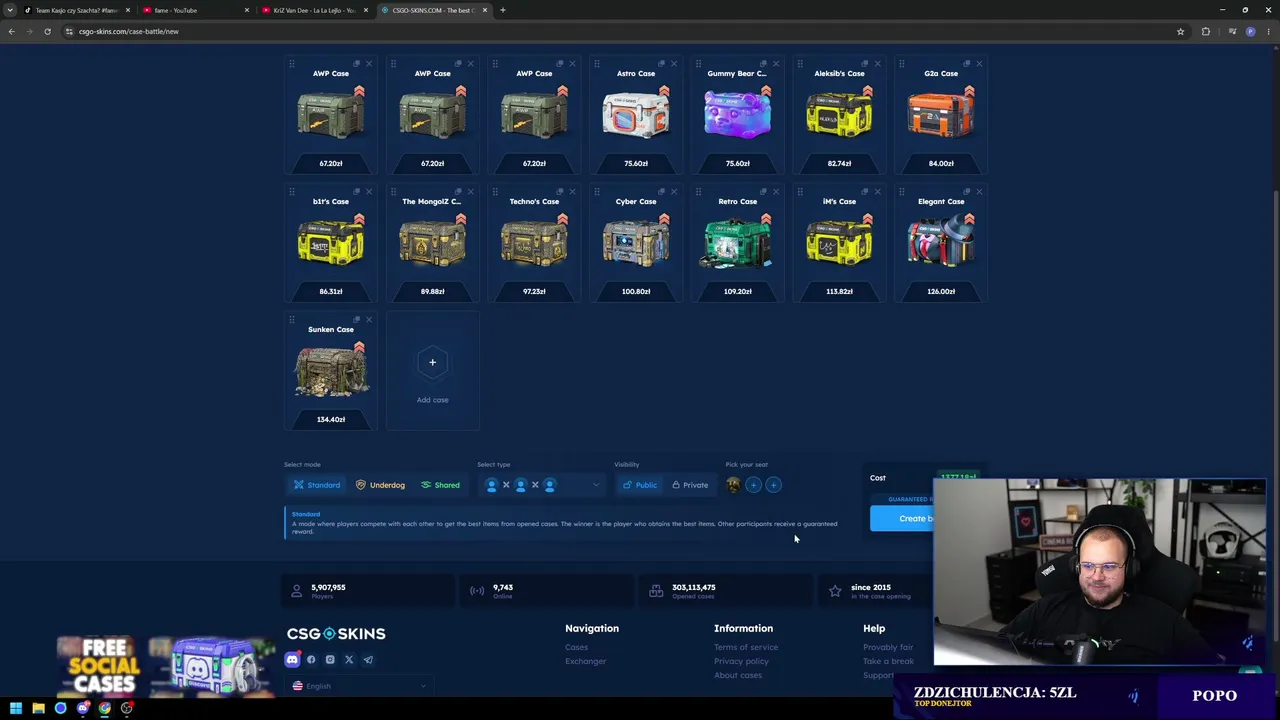The width and height of the screenshot is (1280, 720).
Task: Open Terms of service link
Action: click(x=746, y=647)
